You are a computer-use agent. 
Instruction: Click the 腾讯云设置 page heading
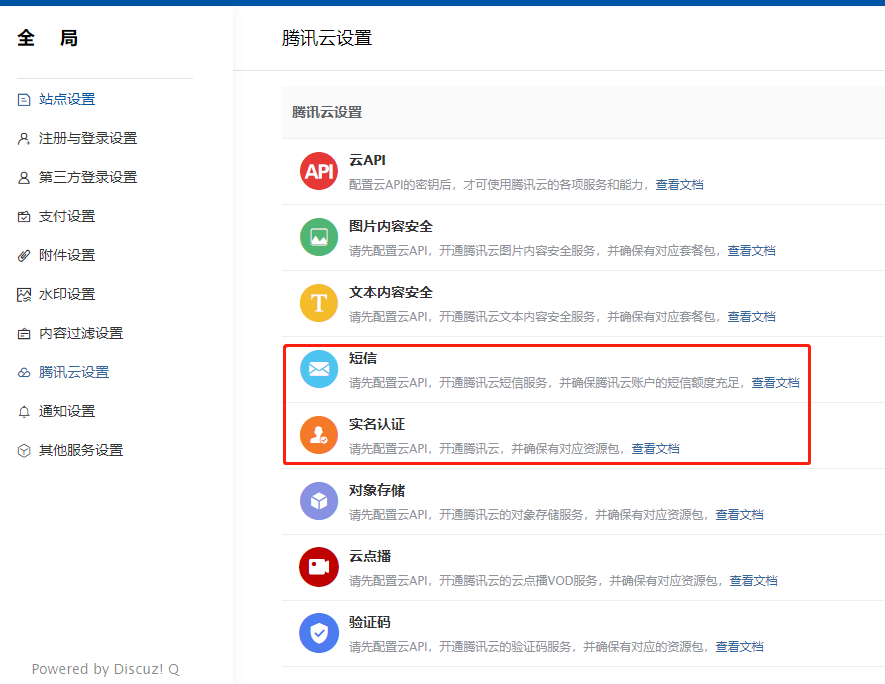pos(327,38)
